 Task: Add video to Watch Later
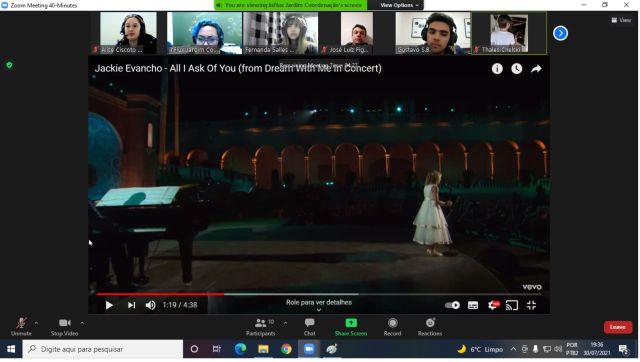(516, 69)
